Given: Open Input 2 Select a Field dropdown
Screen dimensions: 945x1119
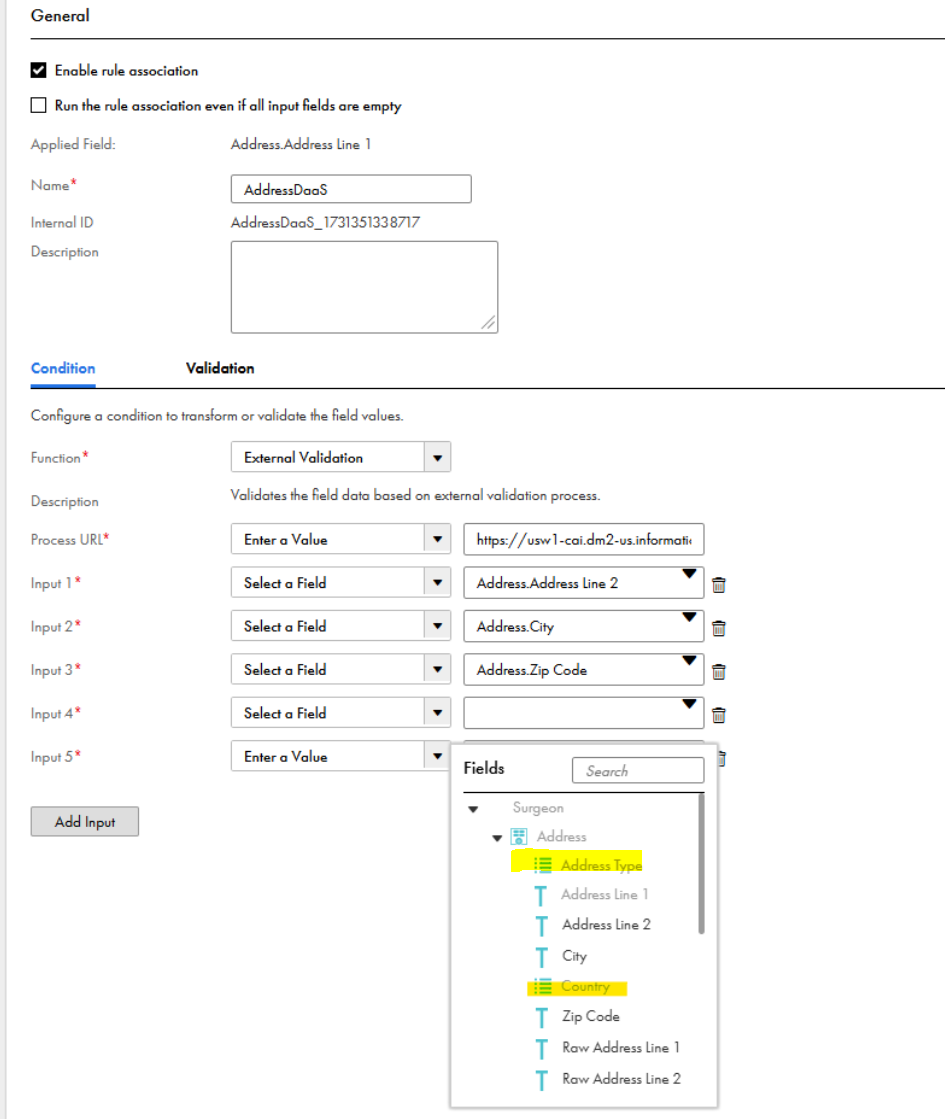Looking at the screenshot, I should click(x=438, y=627).
